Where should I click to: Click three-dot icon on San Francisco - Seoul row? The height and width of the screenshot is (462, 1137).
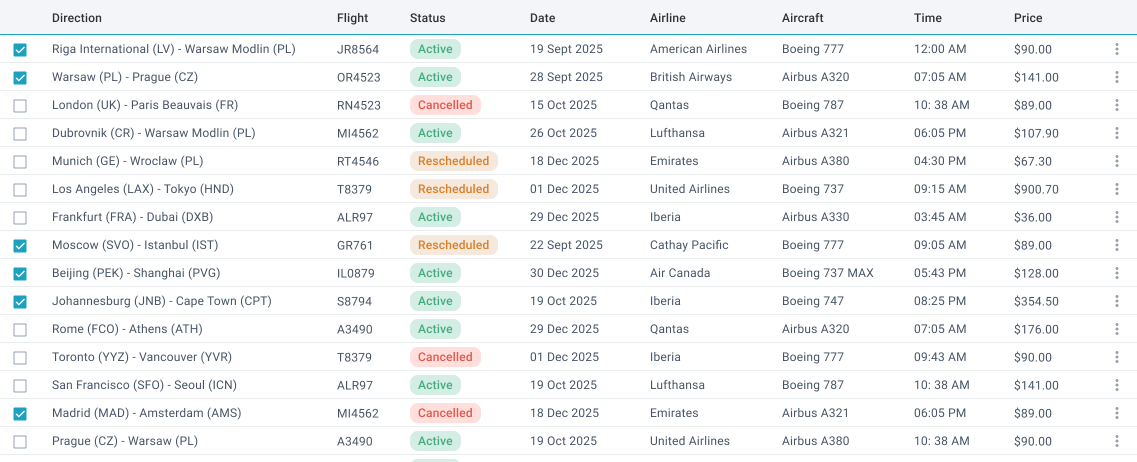click(x=1117, y=385)
